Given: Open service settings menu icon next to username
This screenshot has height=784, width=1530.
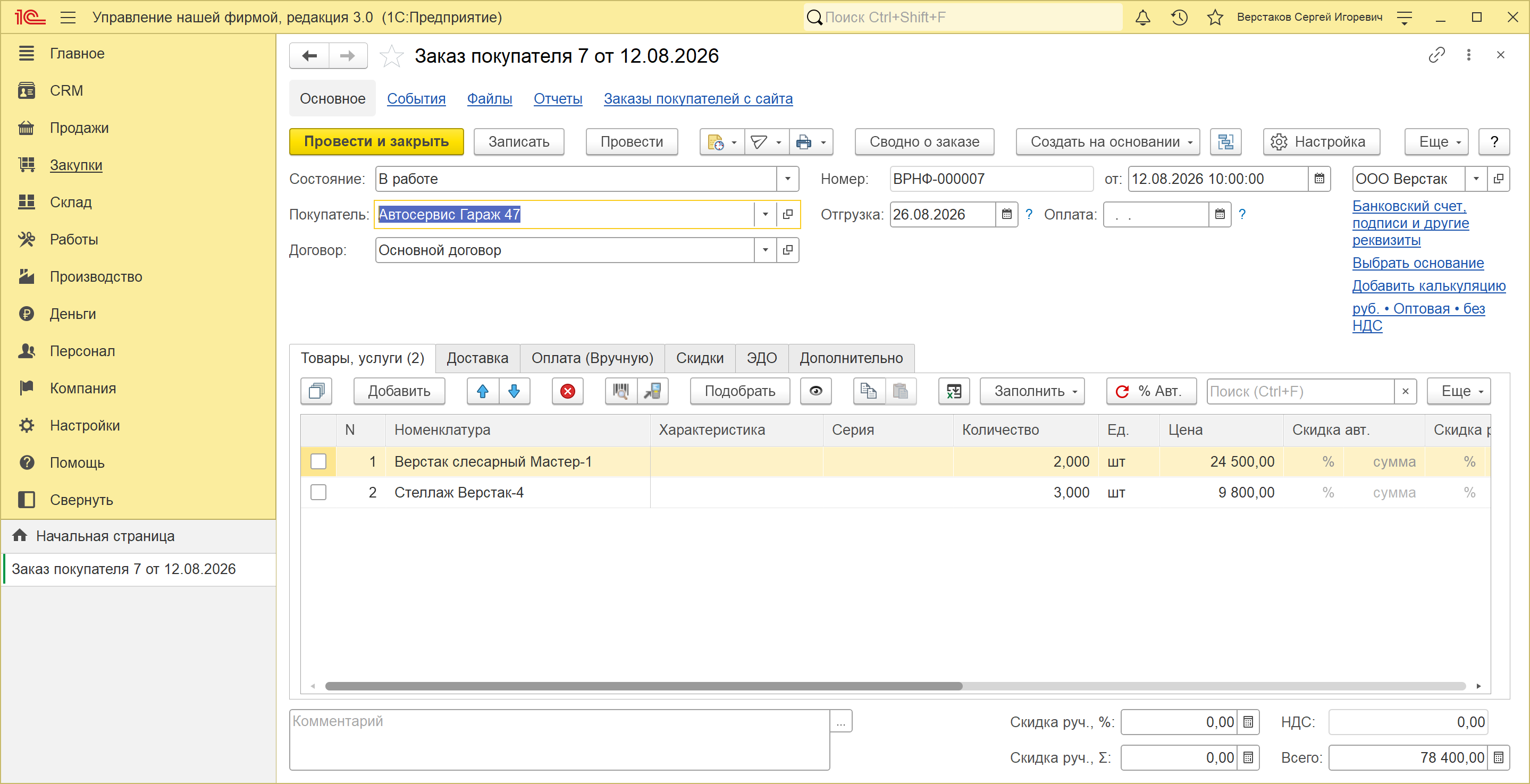Looking at the screenshot, I should click(1404, 18).
